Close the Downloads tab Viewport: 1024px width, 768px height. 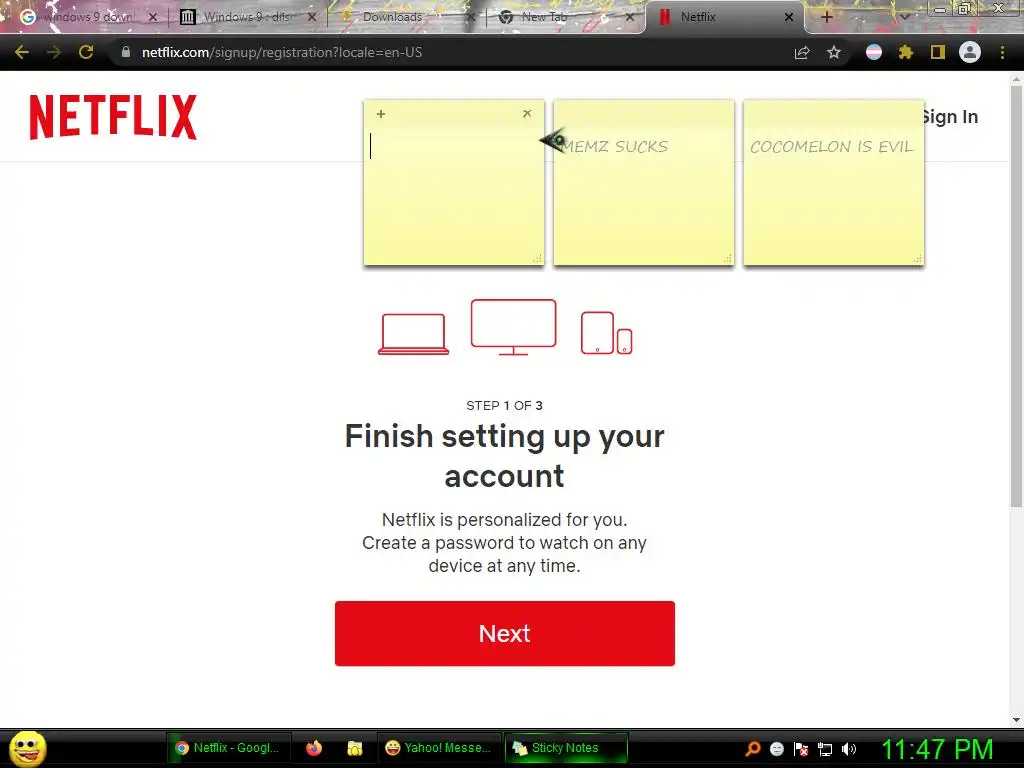point(470,18)
